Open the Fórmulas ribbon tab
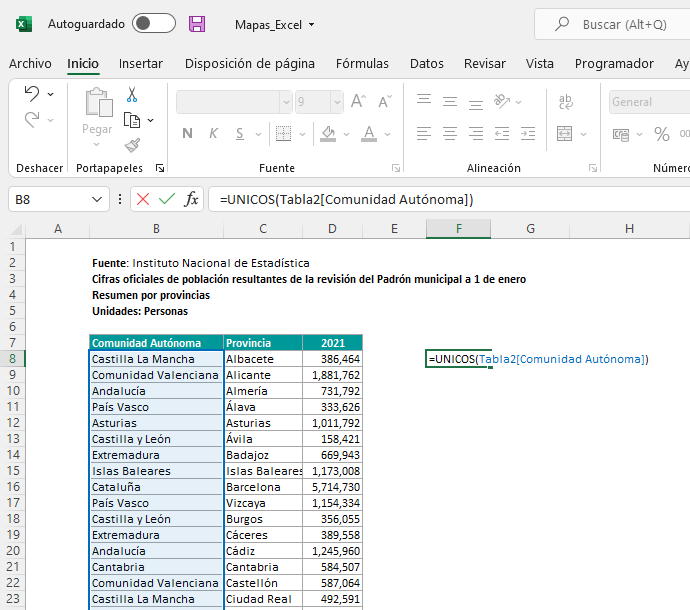Image resolution: width=690 pixels, height=610 pixels. [x=362, y=63]
